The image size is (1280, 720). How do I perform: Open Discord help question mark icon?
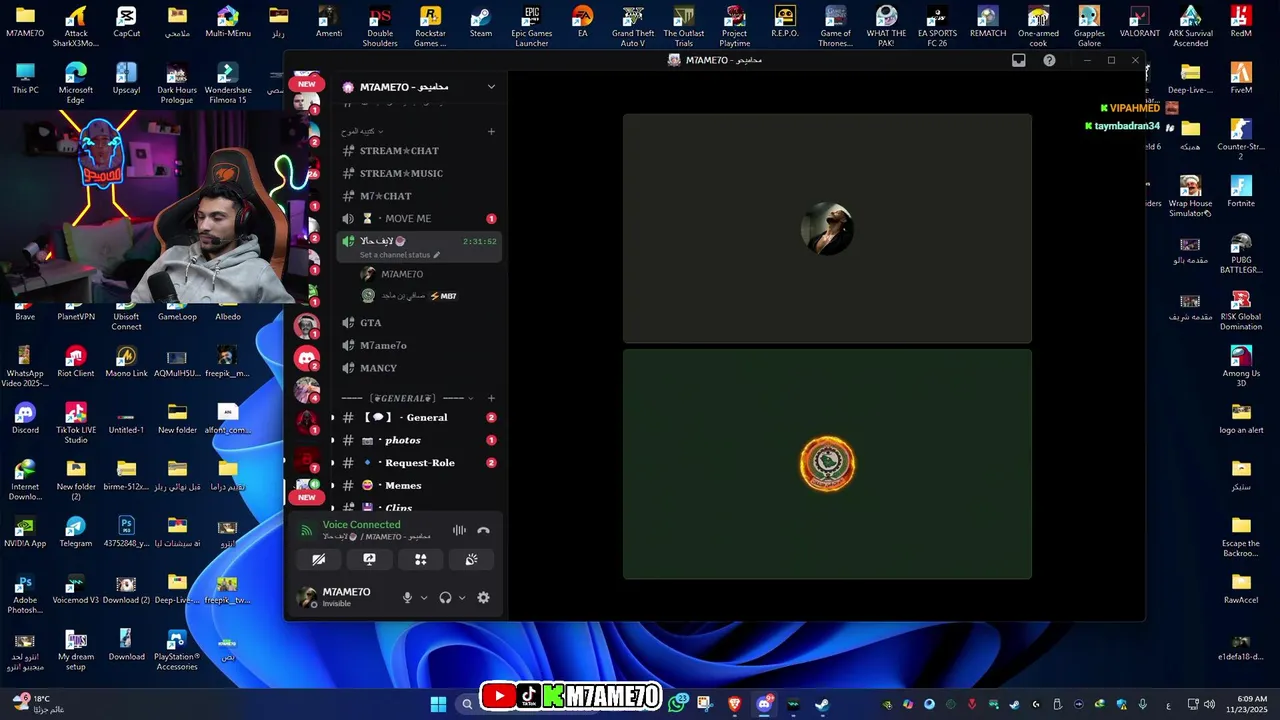[x=1049, y=60]
